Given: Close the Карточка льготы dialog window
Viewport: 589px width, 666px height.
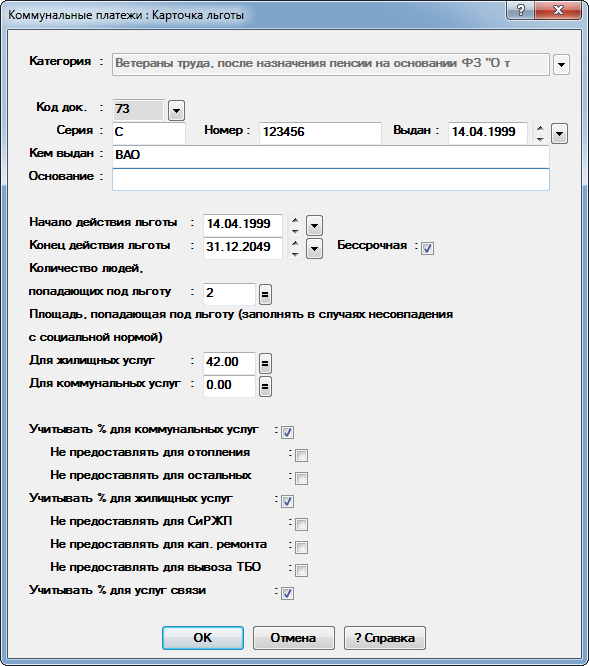Looking at the screenshot, I should [558, 10].
